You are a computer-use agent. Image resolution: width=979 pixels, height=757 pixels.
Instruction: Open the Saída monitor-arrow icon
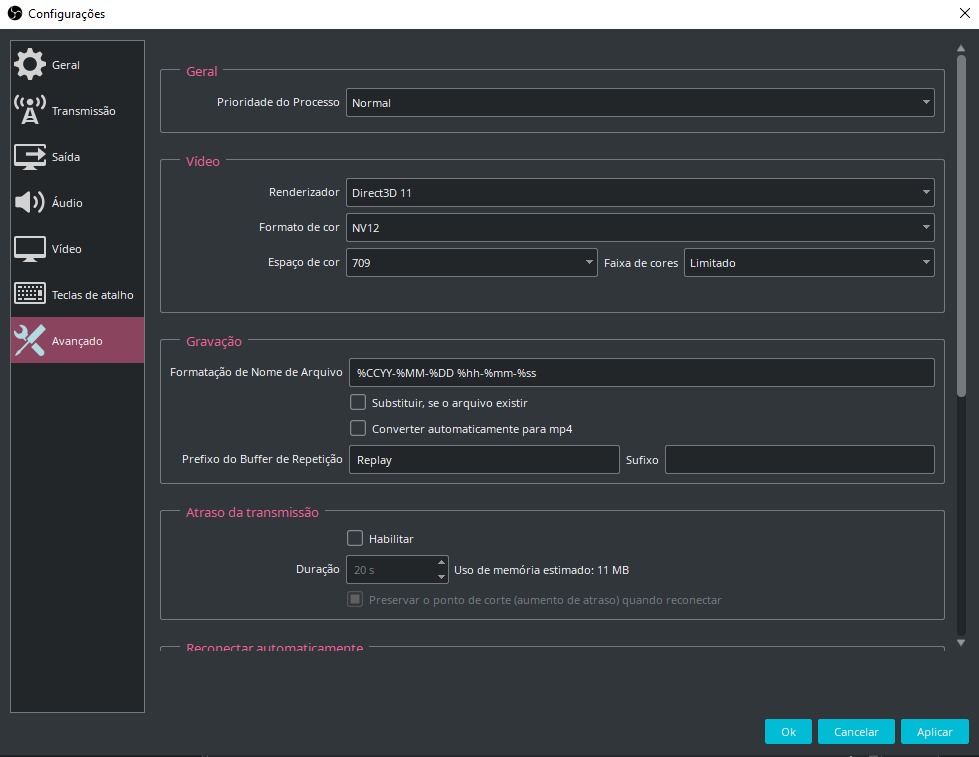point(30,157)
